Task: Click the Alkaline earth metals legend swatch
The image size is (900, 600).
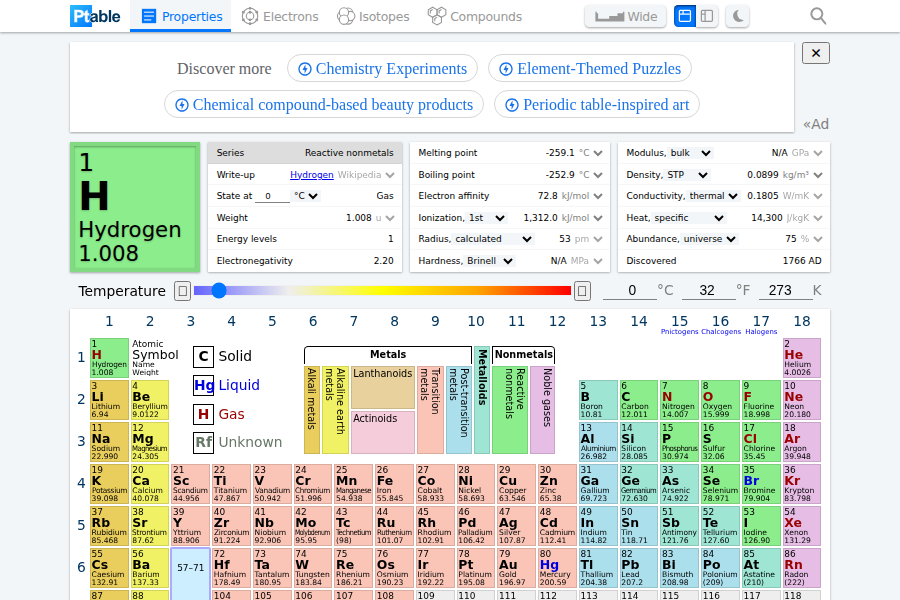Action: (x=335, y=409)
